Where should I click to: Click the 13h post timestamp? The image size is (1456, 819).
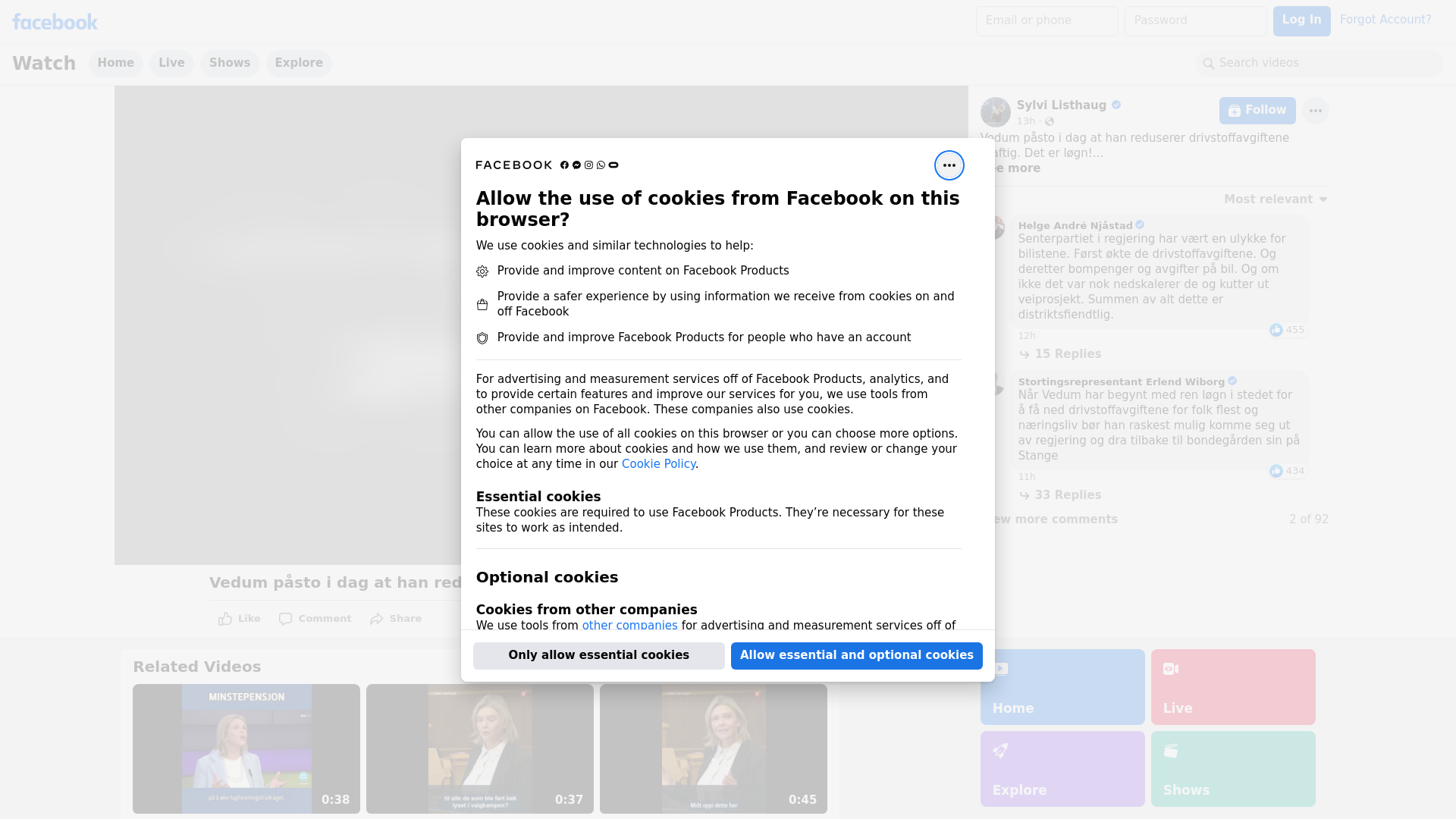point(1026,121)
